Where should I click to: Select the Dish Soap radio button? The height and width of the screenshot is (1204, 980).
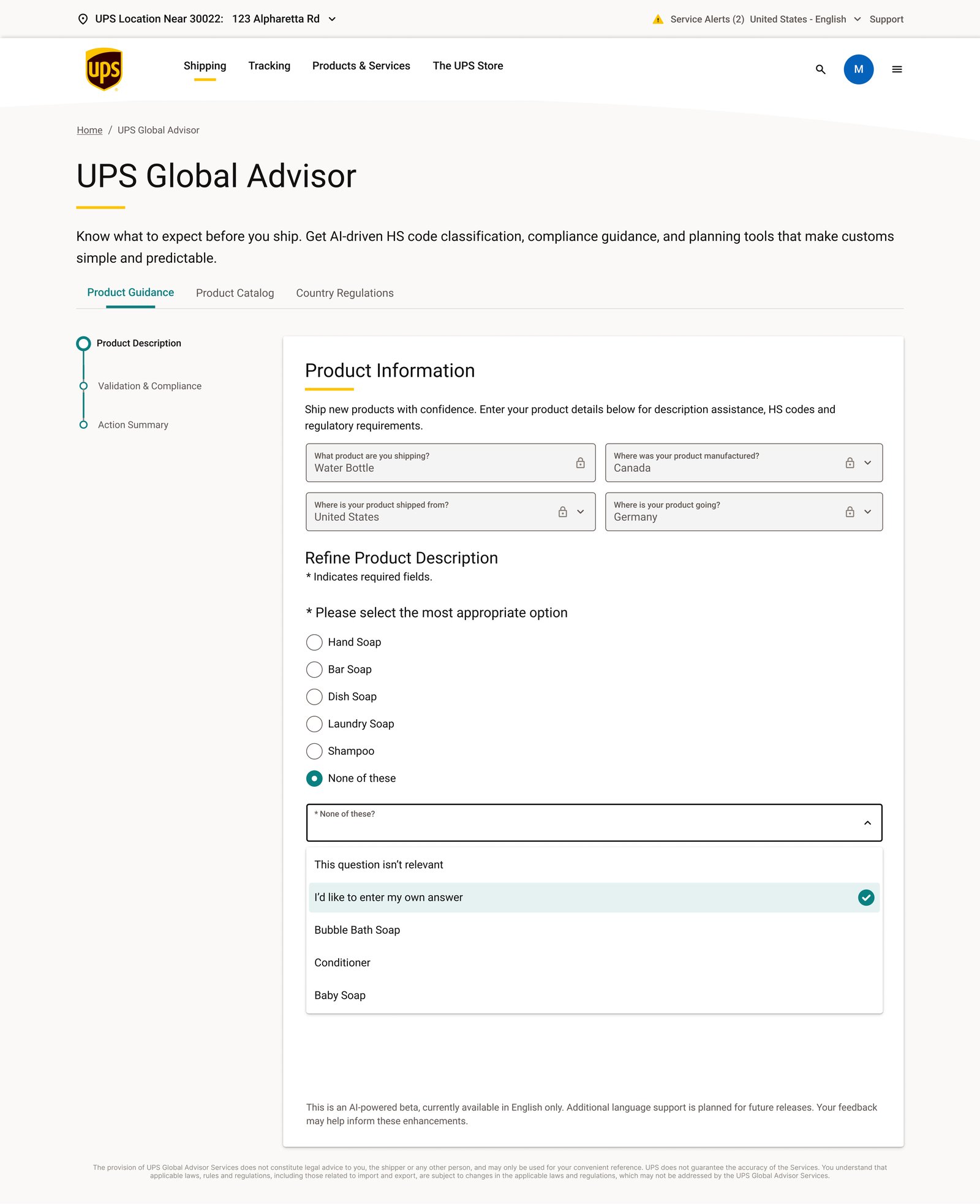[x=314, y=697]
